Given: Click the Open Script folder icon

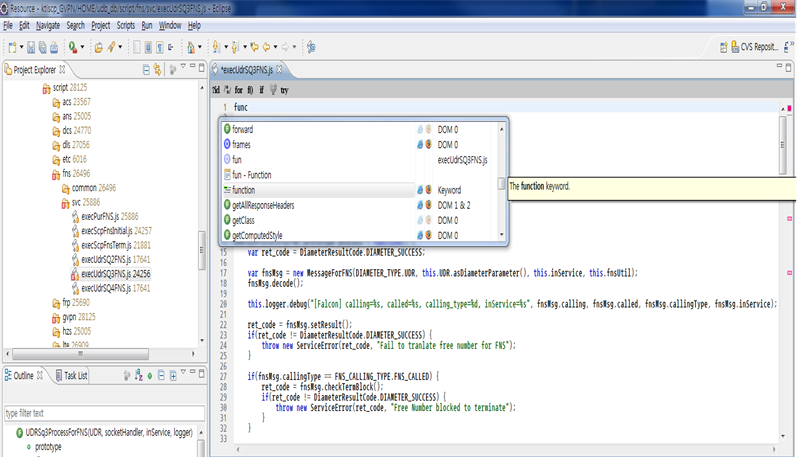Looking at the screenshot, I should click(99, 47).
